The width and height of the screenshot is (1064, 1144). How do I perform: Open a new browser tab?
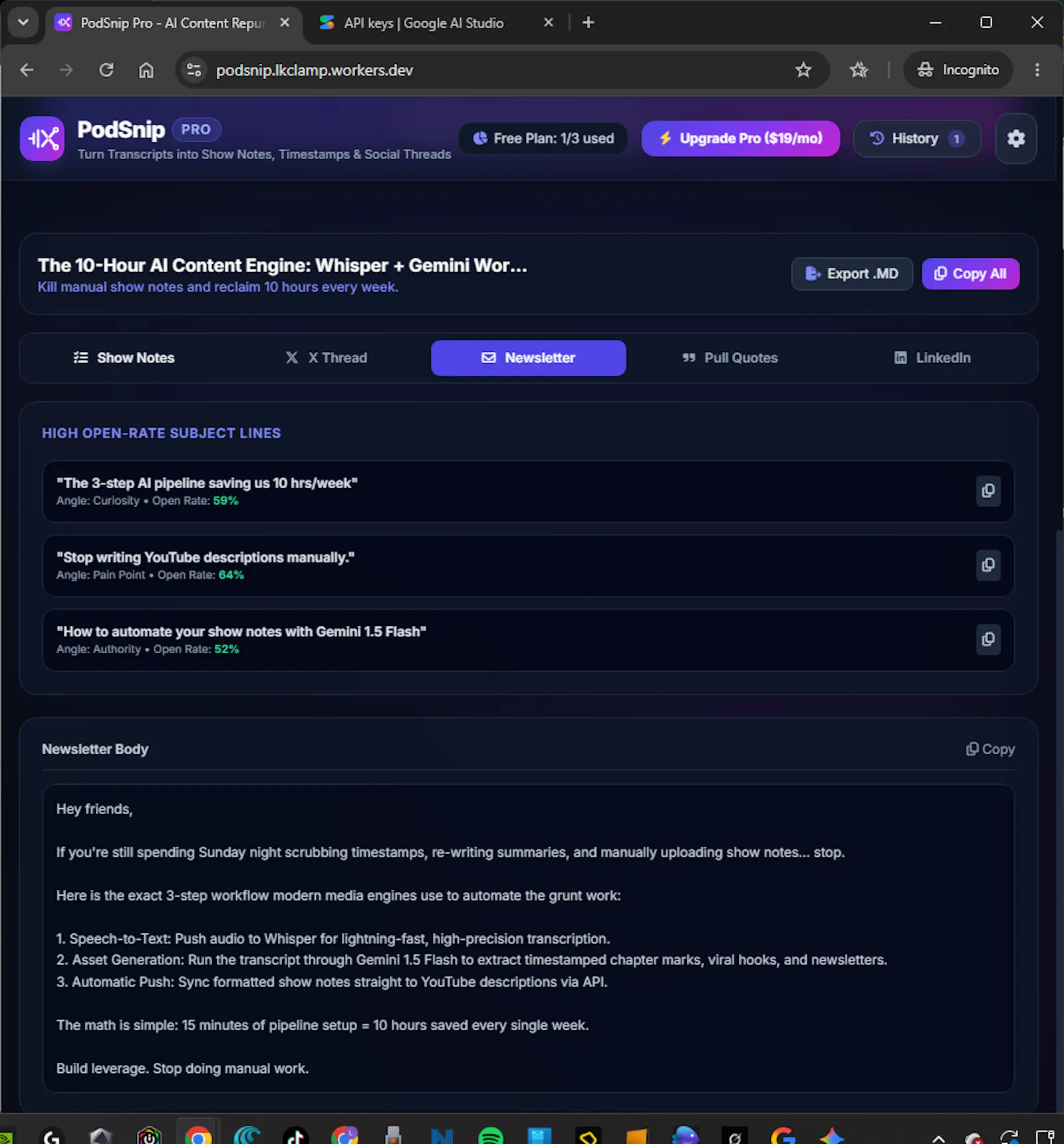pos(588,23)
